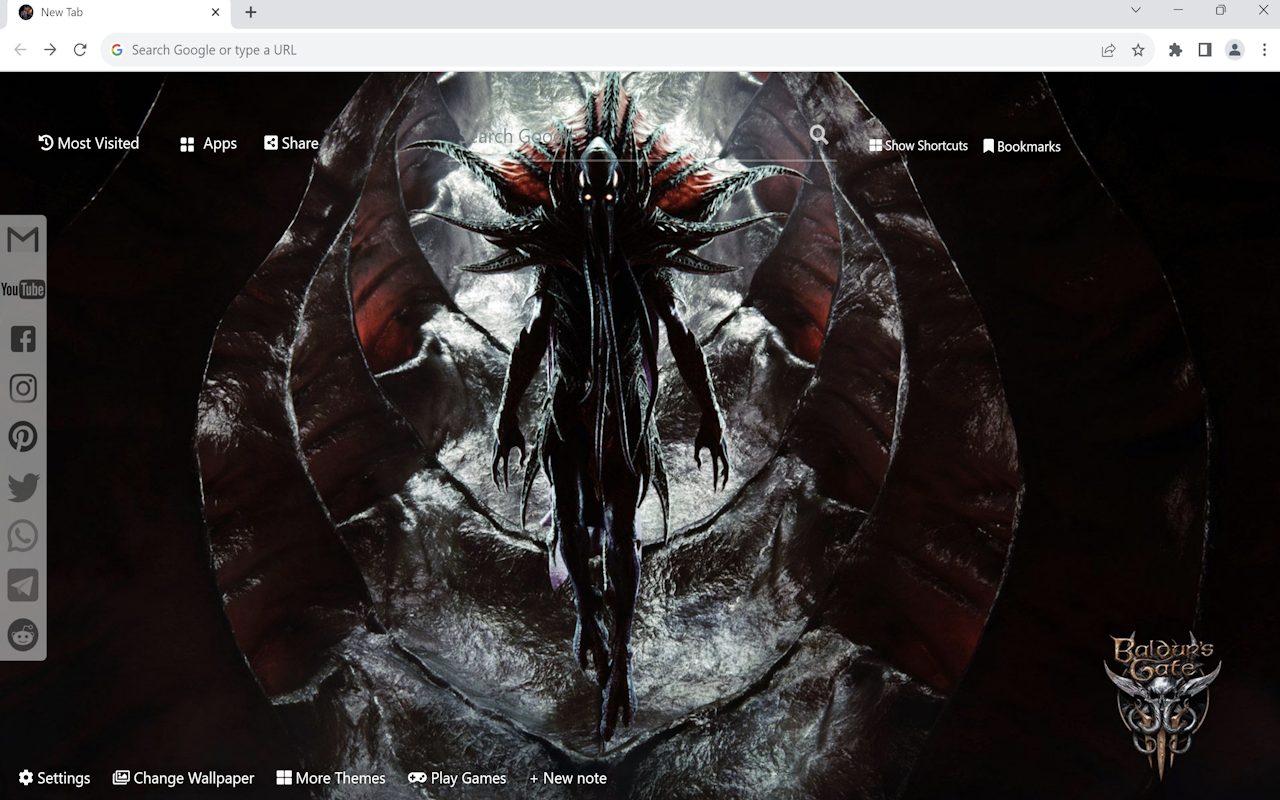Open Pinterest from the sidebar
1280x800 pixels.
(23, 437)
